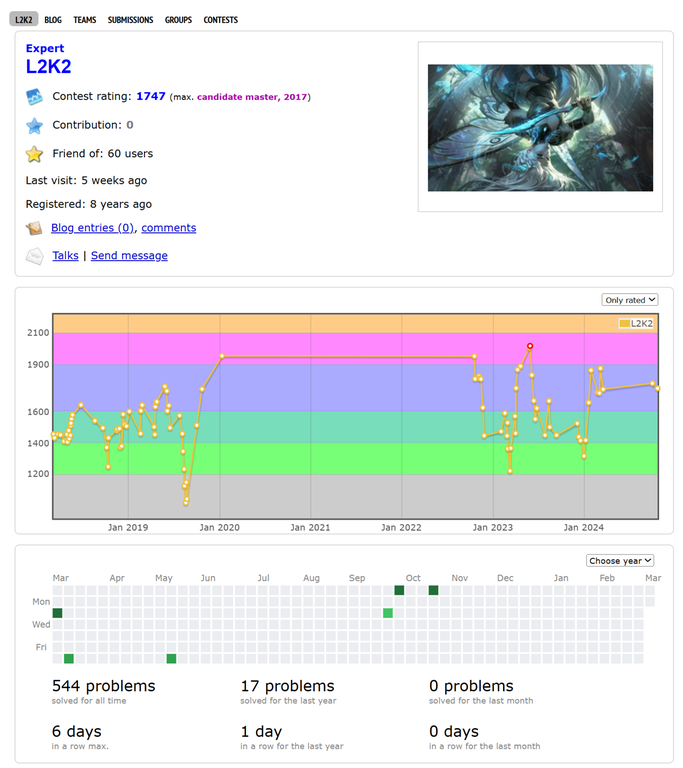The width and height of the screenshot is (683, 768).
Task: Click the talks envelope icon
Action: pyautogui.click(x=35, y=256)
